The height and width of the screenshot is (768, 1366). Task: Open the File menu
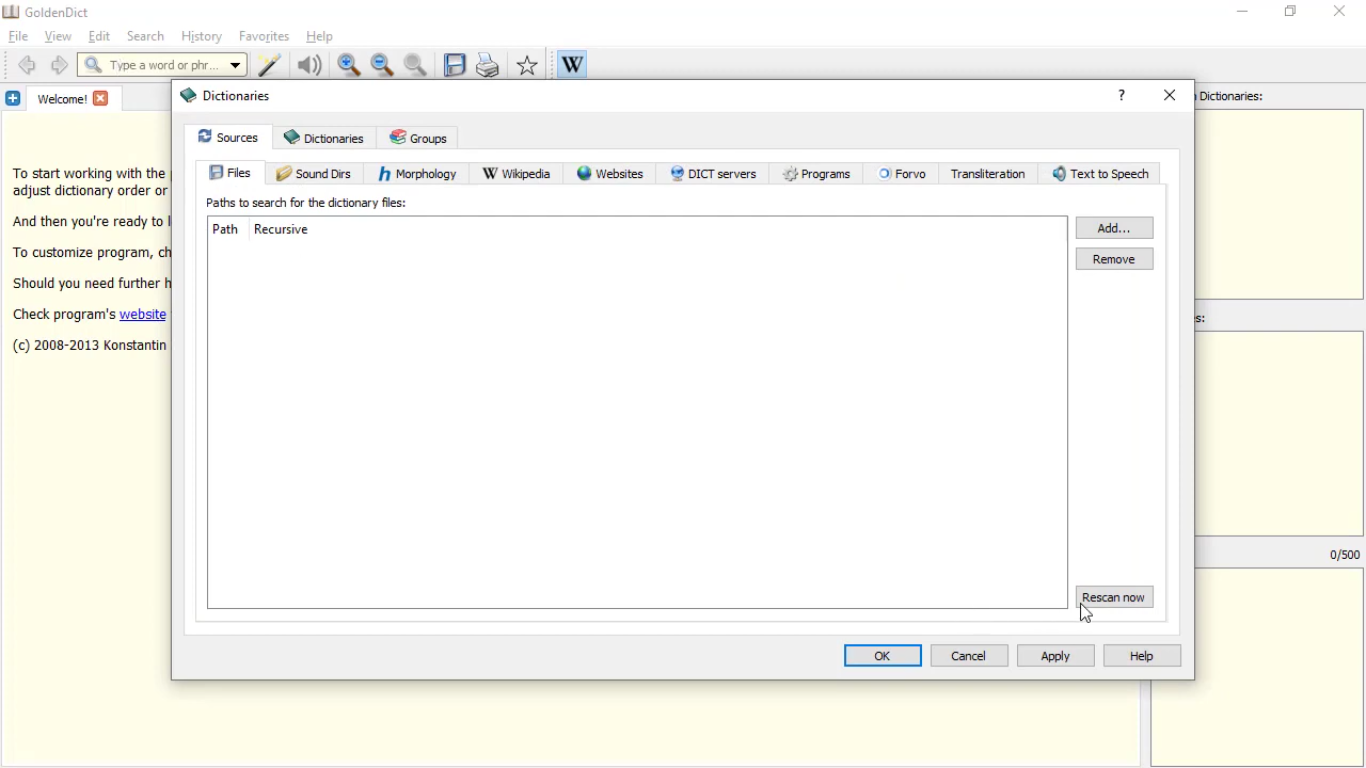pos(18,36)
